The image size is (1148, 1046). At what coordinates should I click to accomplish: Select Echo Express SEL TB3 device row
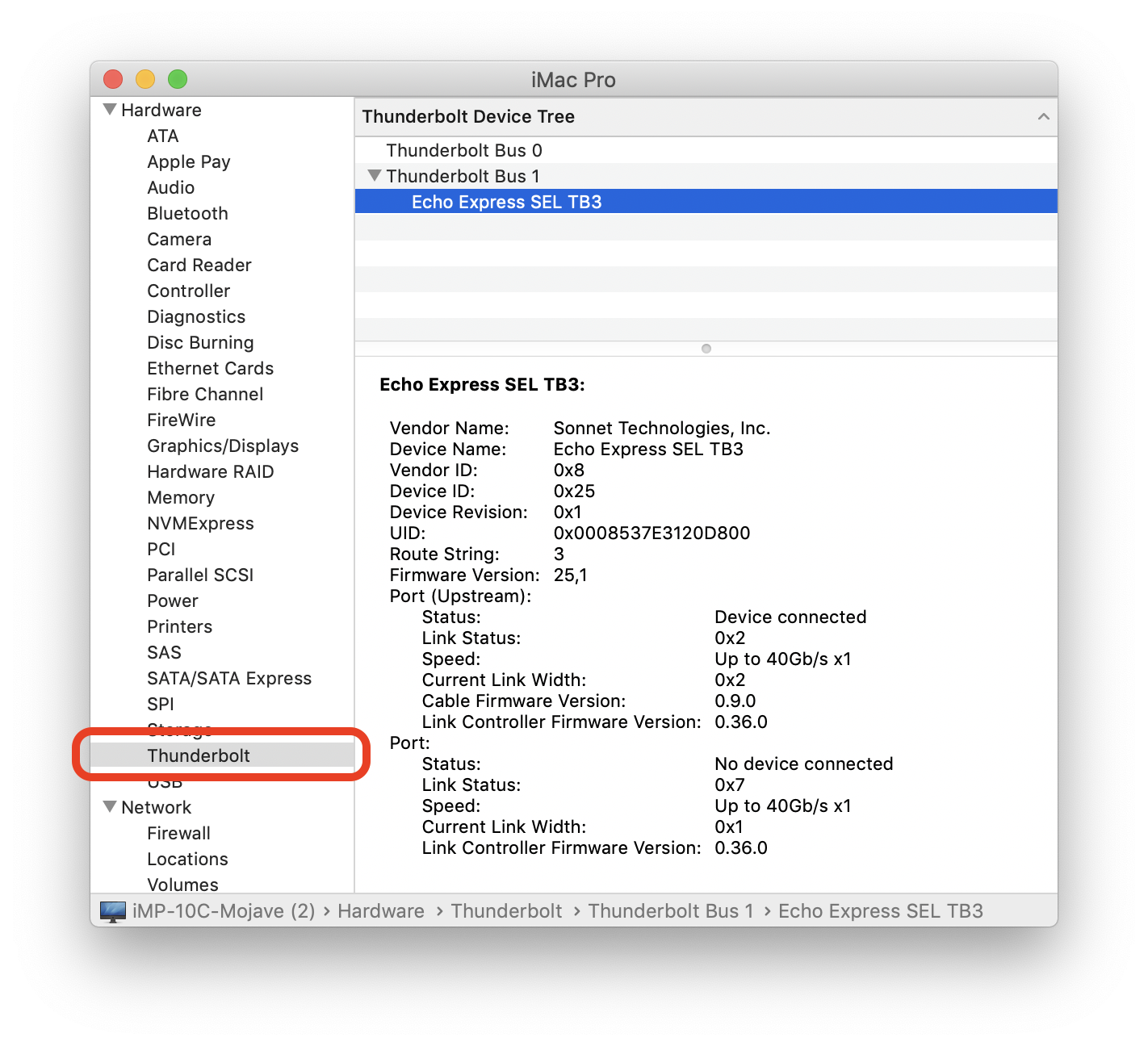pos(706,202)
